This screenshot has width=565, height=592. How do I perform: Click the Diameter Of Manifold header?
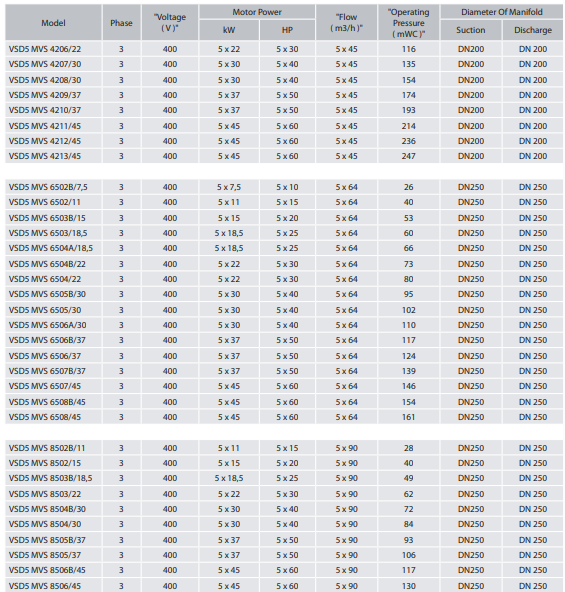(502, 12)
